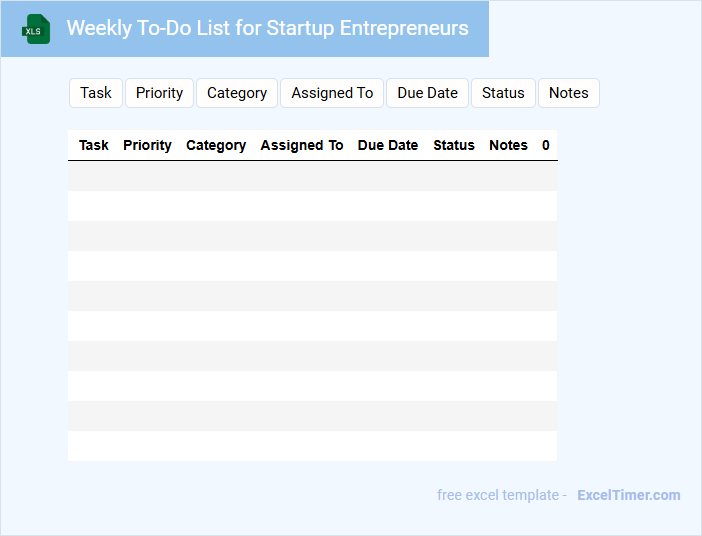Select the Assigned To column header
The width and height of the screenshot is (702, 536).
pos(302,145)
